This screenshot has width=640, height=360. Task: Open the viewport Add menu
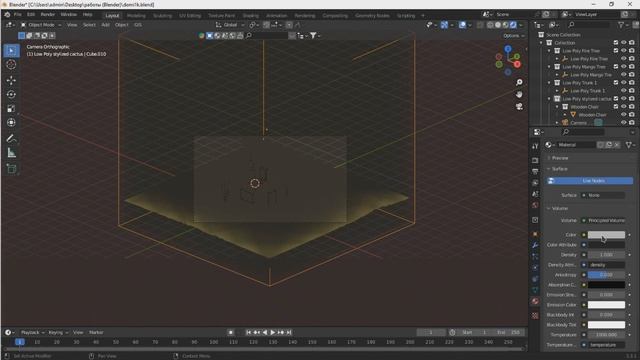coord(105,25)
